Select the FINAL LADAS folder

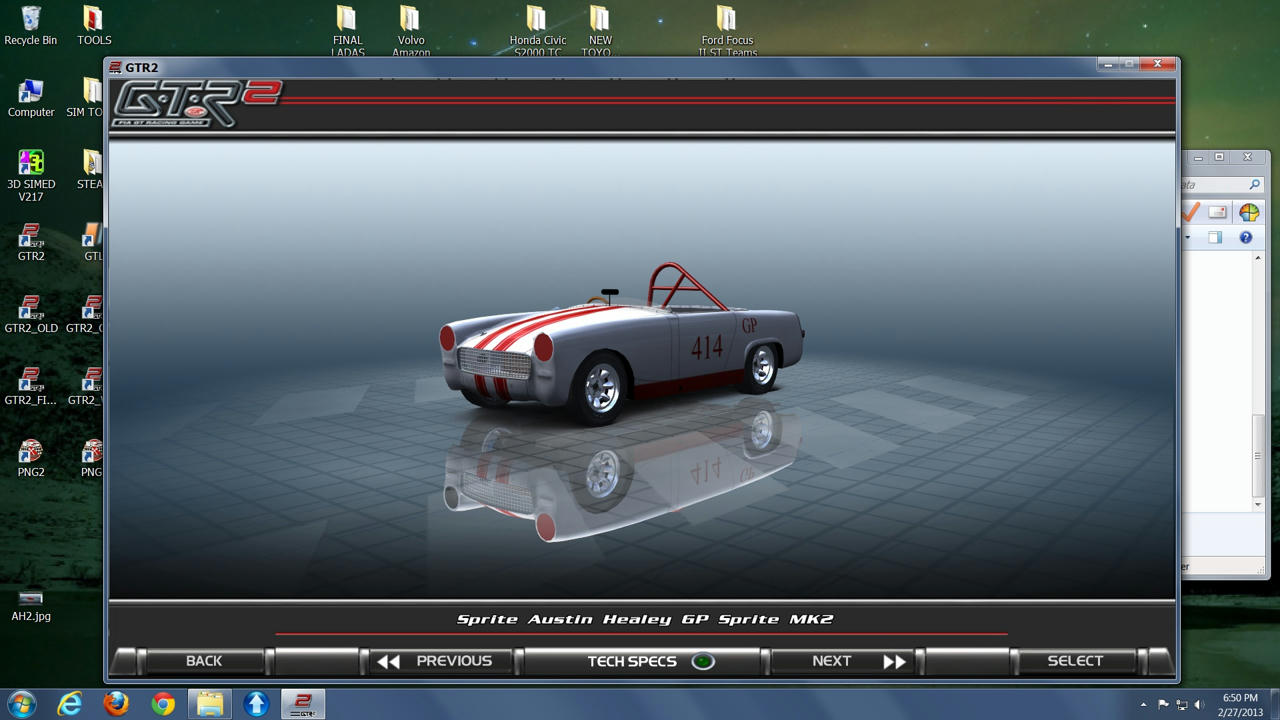point(348,30)
